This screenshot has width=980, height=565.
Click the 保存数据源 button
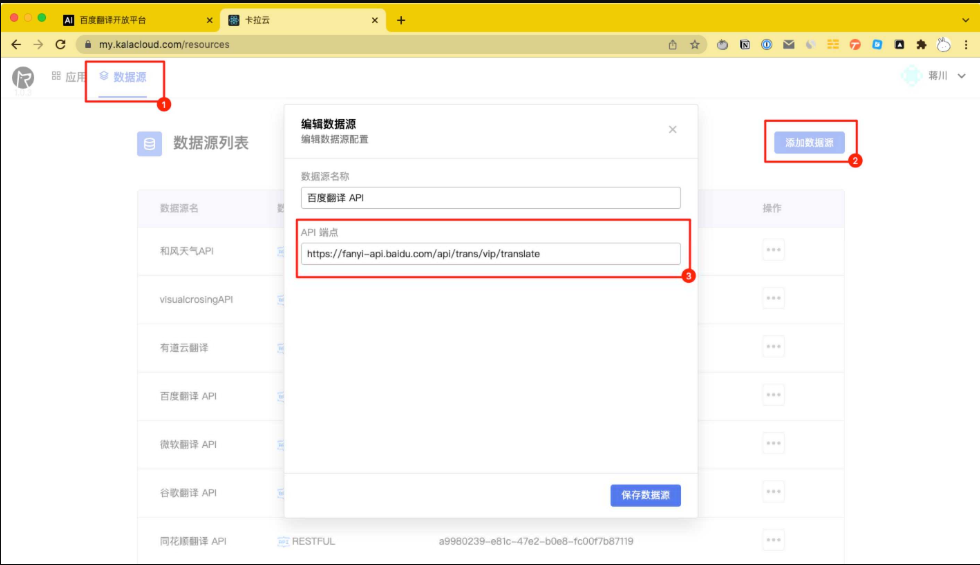(x=646, y=495)
